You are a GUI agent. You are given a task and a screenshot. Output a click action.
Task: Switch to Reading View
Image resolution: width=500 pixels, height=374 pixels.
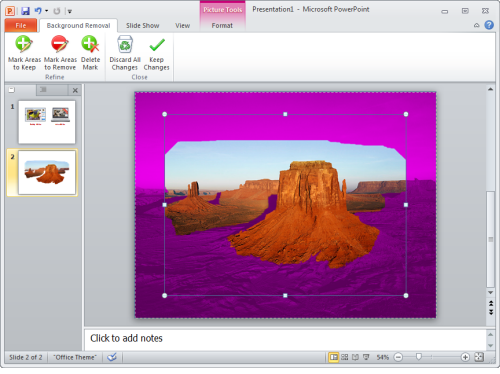355,357
